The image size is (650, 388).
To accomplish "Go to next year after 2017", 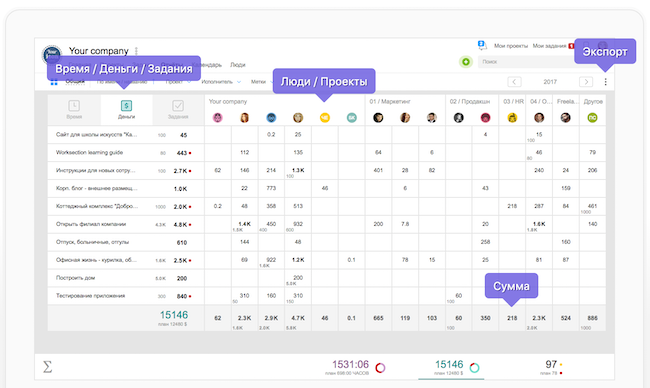I will pyautogui.click(x=586, y=82).
